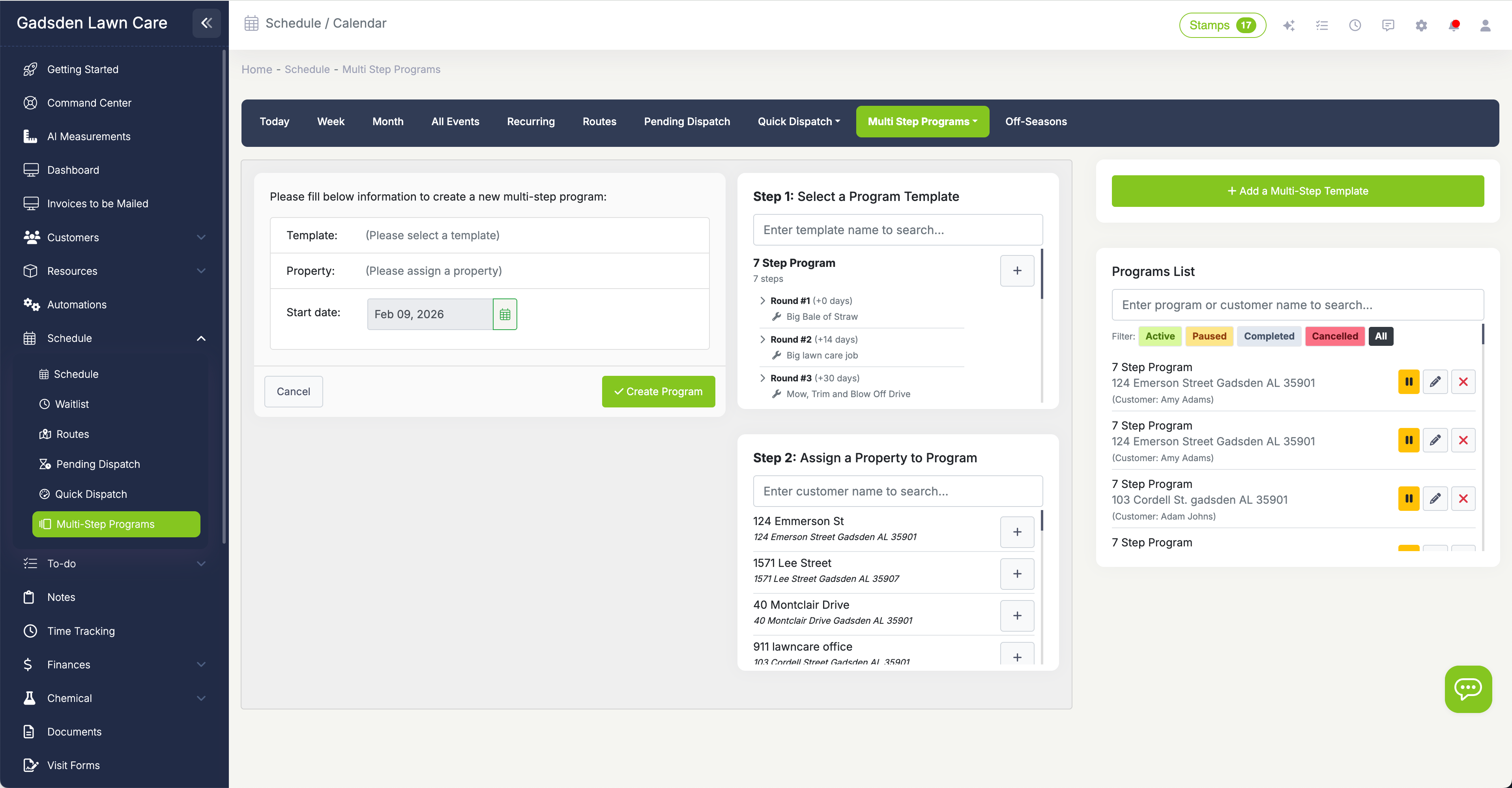Expand Round #1 in the template
Image resolution: width=1512 pixels, height=788 pixels.
click(762, 300)
